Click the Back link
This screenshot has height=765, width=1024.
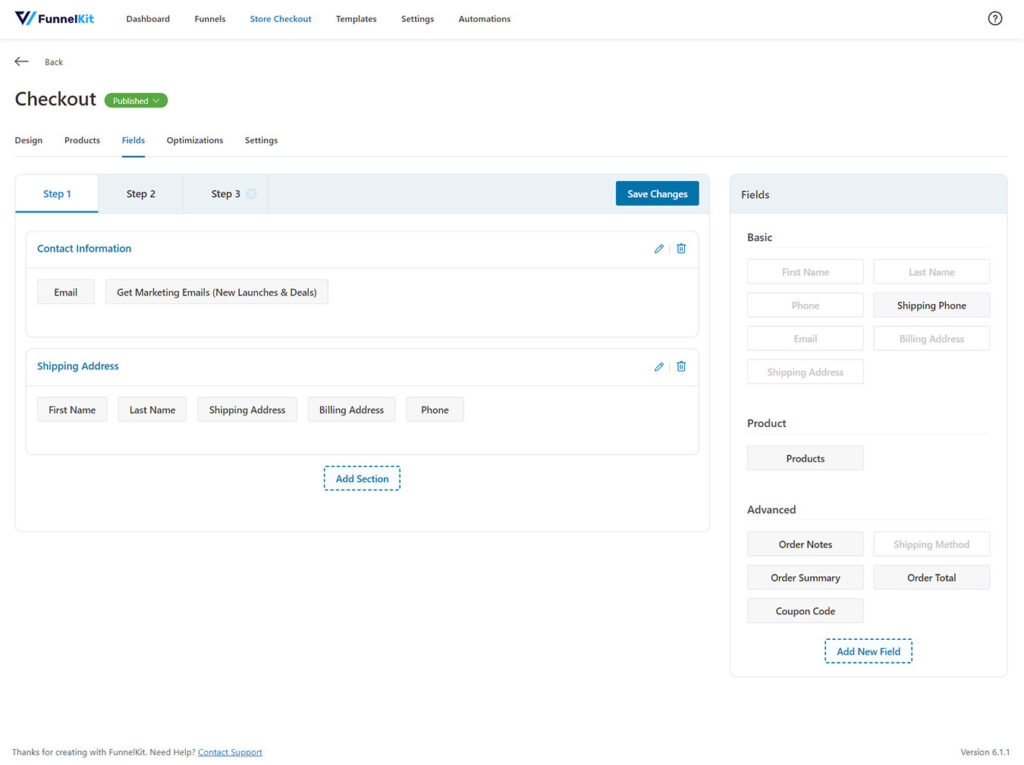54,62
